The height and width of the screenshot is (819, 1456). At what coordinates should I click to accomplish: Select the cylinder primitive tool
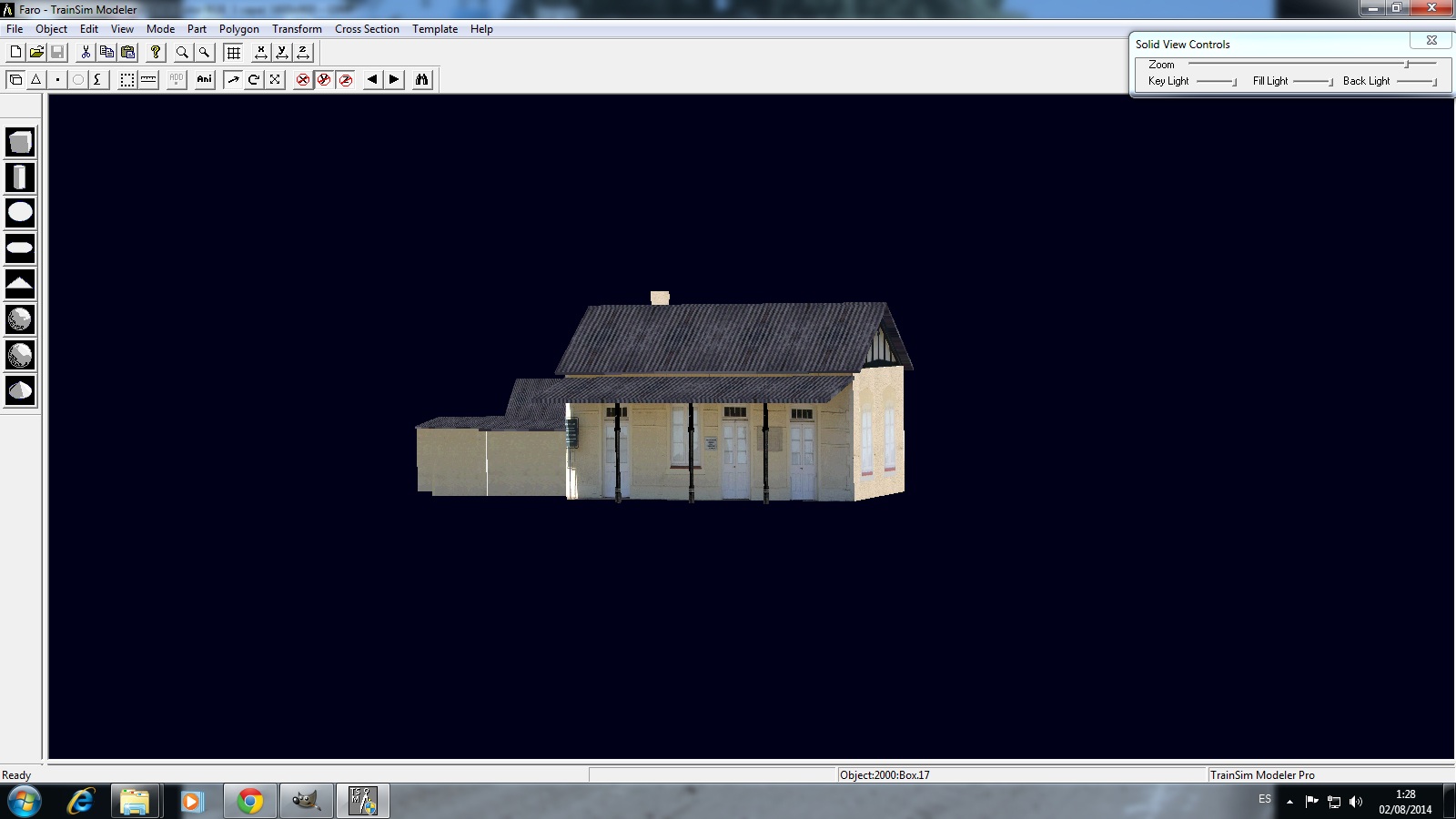pos(20,177)
